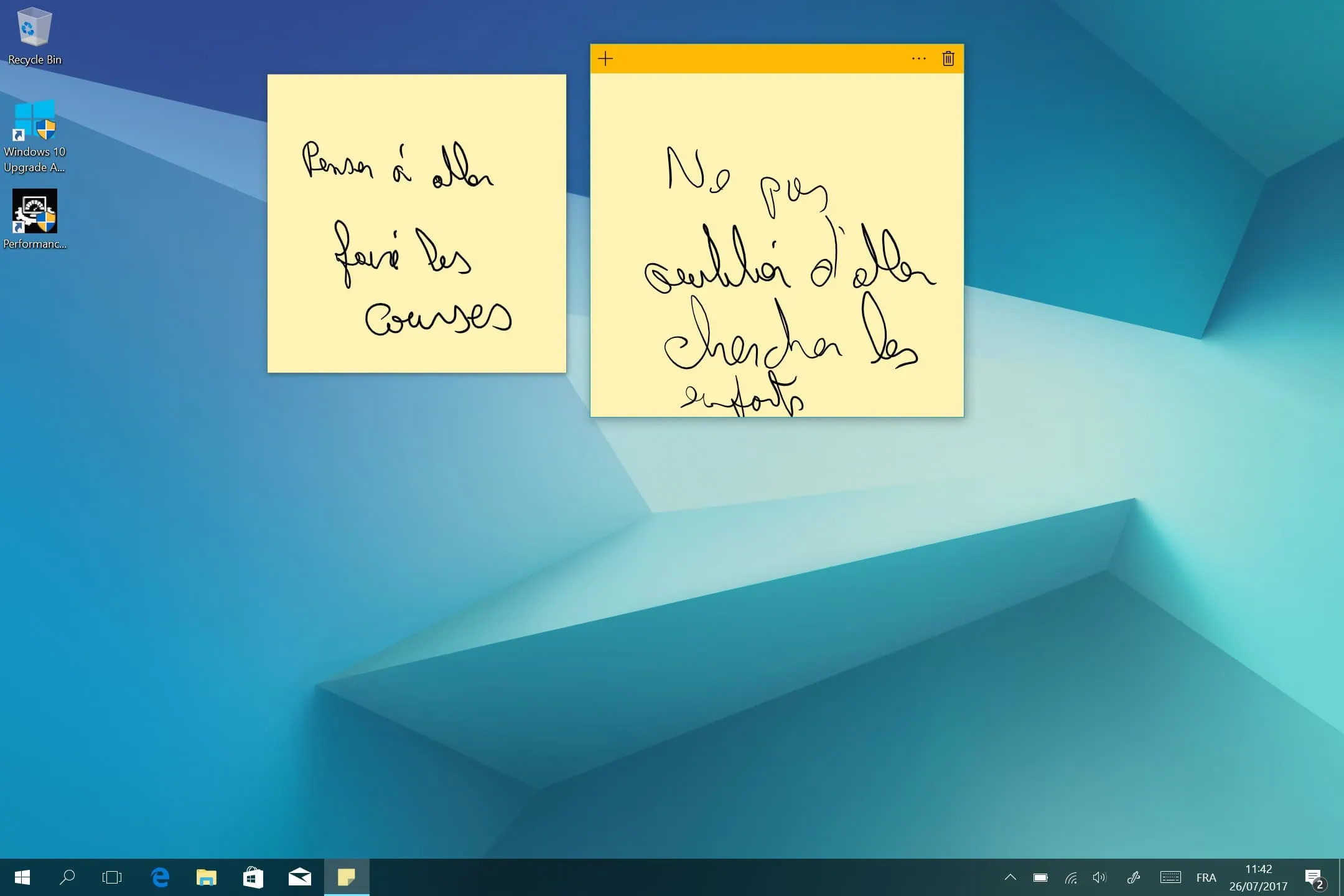Launch Microsoft Edge from the taskbar

[161, 877]
